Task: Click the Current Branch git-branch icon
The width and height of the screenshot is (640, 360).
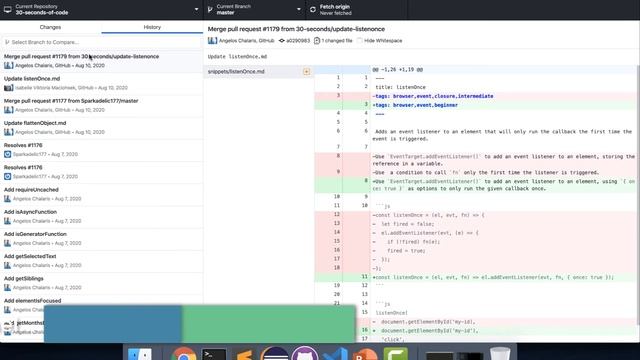Action: 210,9
